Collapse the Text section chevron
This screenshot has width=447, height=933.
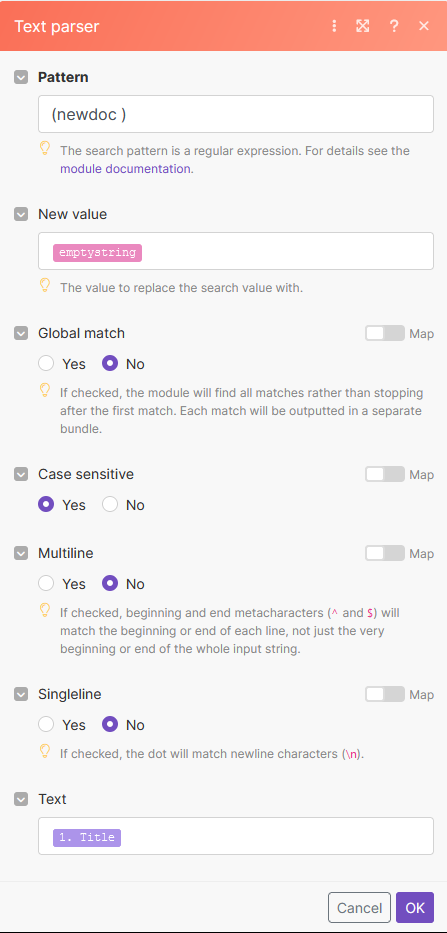coord(21,799)
